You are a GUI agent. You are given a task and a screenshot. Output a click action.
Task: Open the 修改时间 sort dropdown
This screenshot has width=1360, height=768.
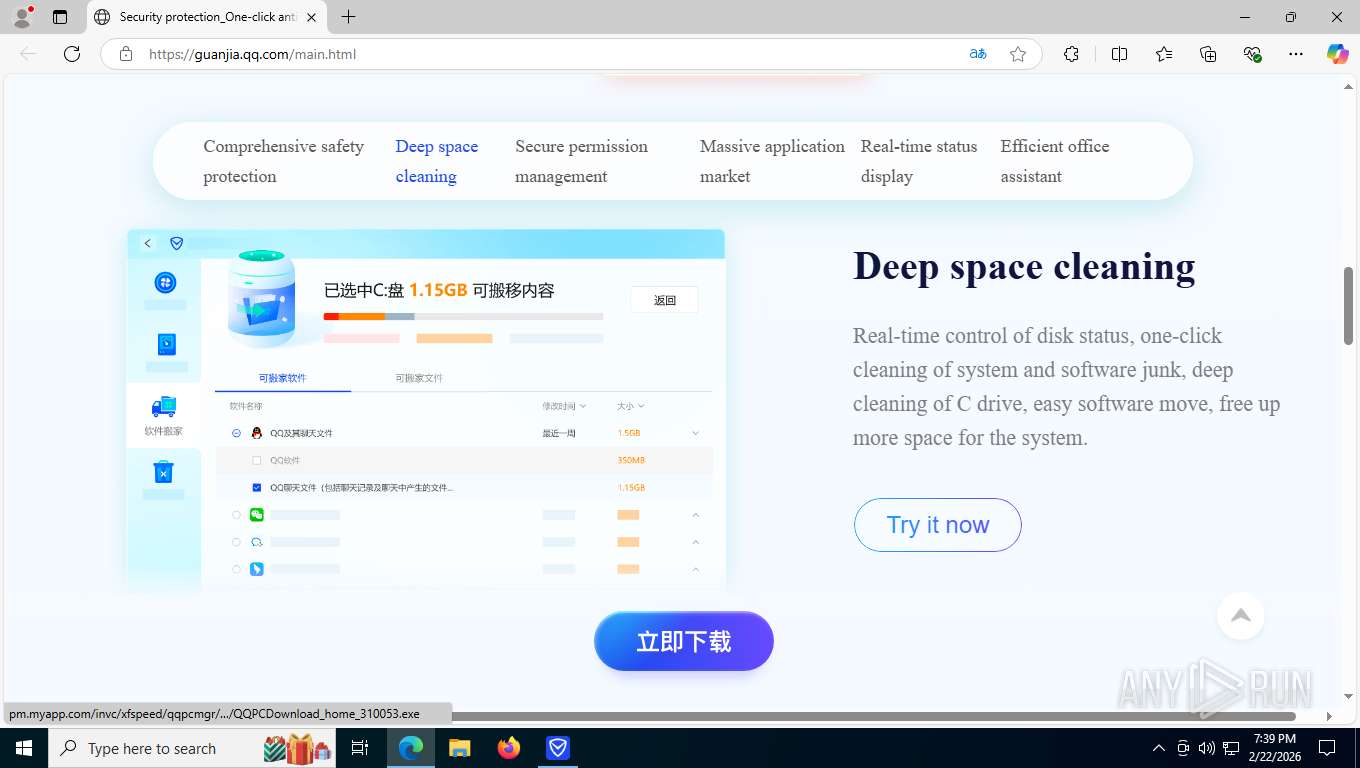(564, 406)
